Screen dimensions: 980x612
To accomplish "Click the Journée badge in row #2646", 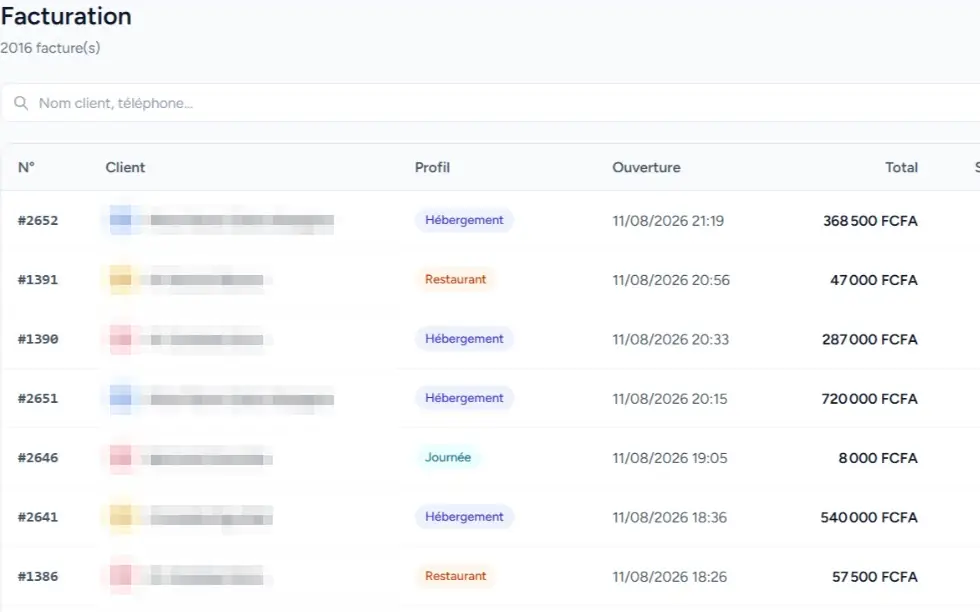I will pos(448,458).
